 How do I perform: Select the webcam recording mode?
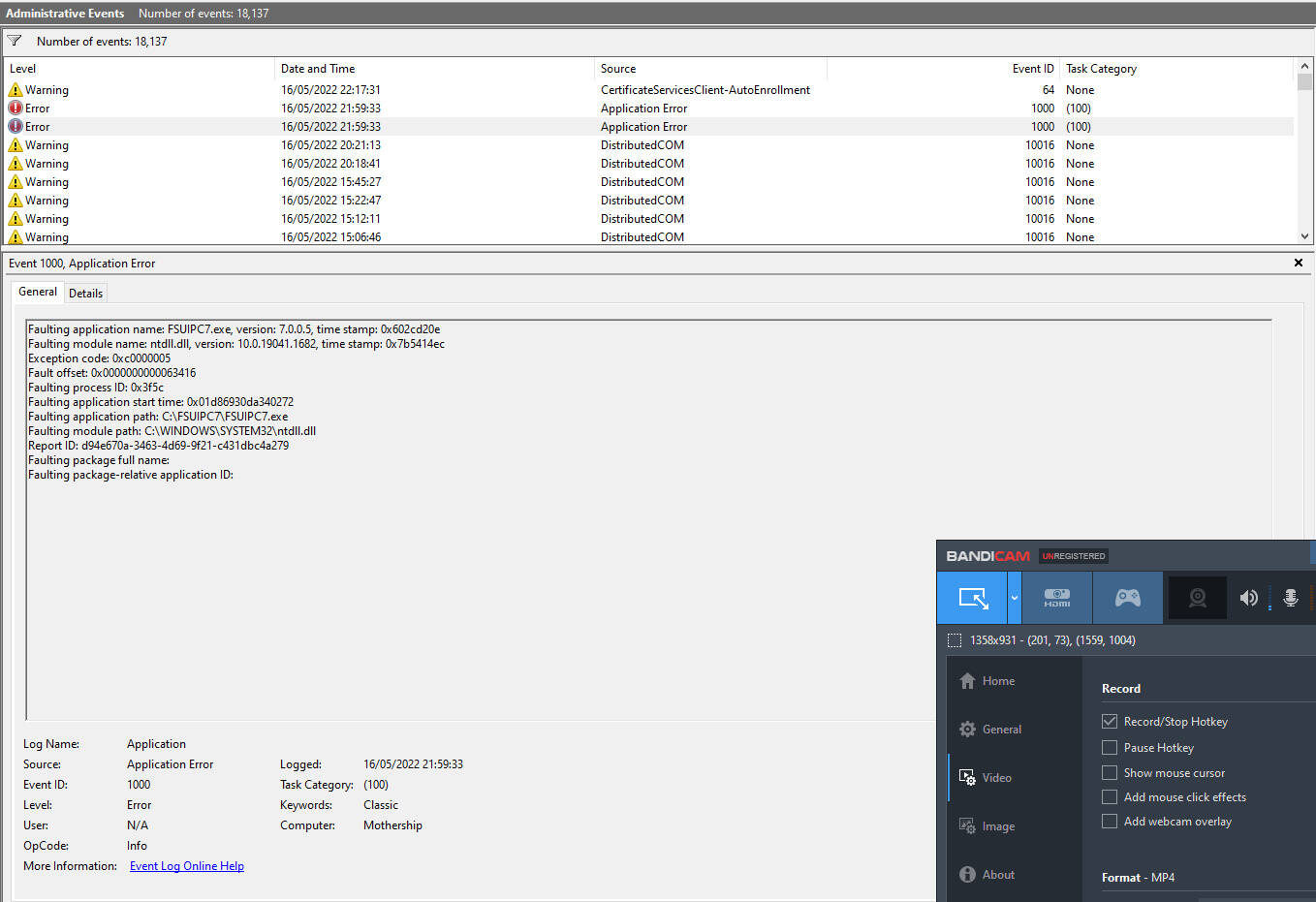click(1197, 598)
